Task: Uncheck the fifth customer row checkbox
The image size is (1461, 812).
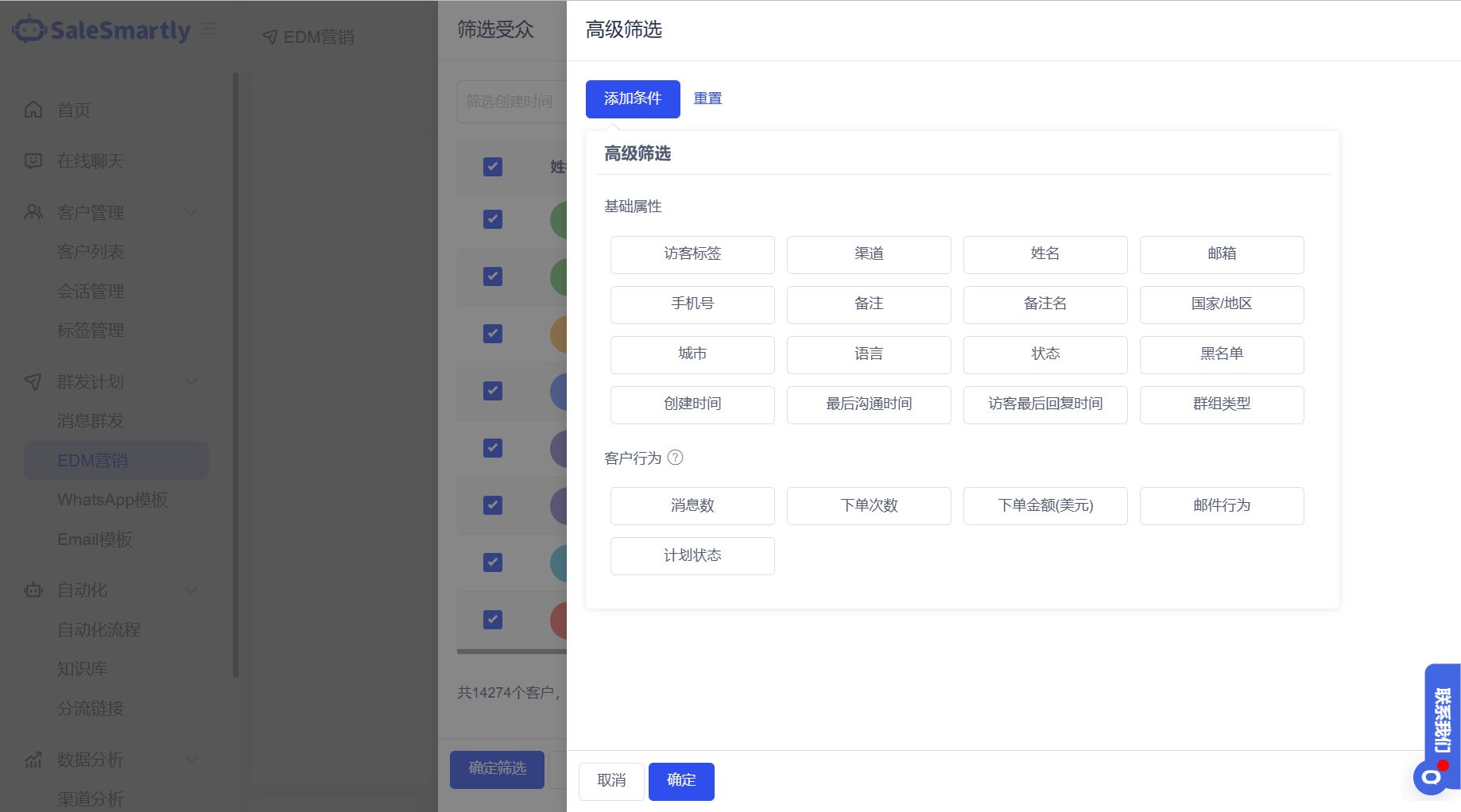Action: (x=493, y=448)
